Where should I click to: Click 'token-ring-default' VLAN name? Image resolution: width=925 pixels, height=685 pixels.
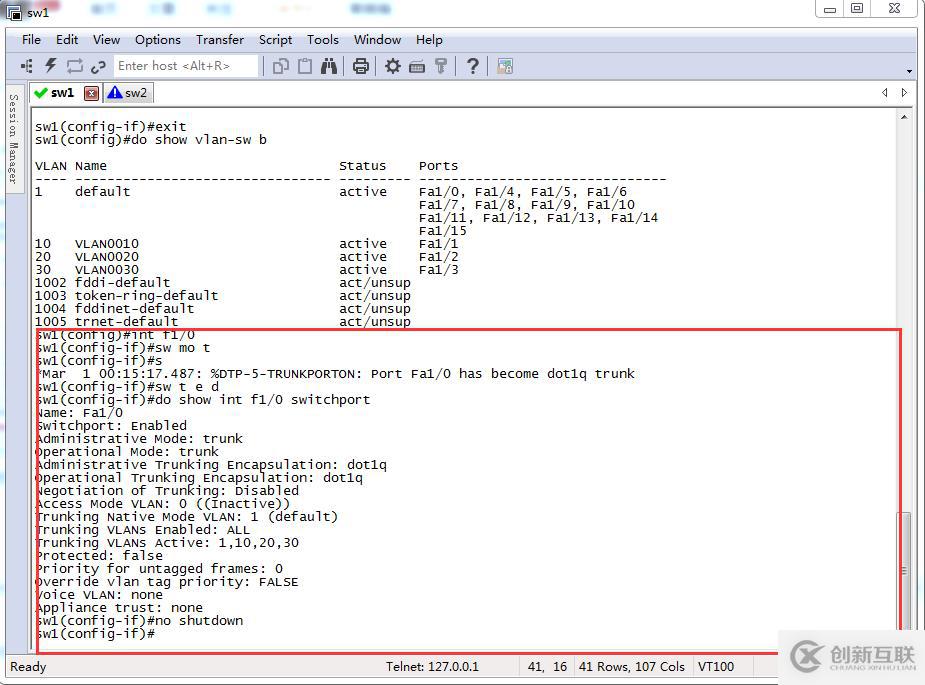(146, 296)
